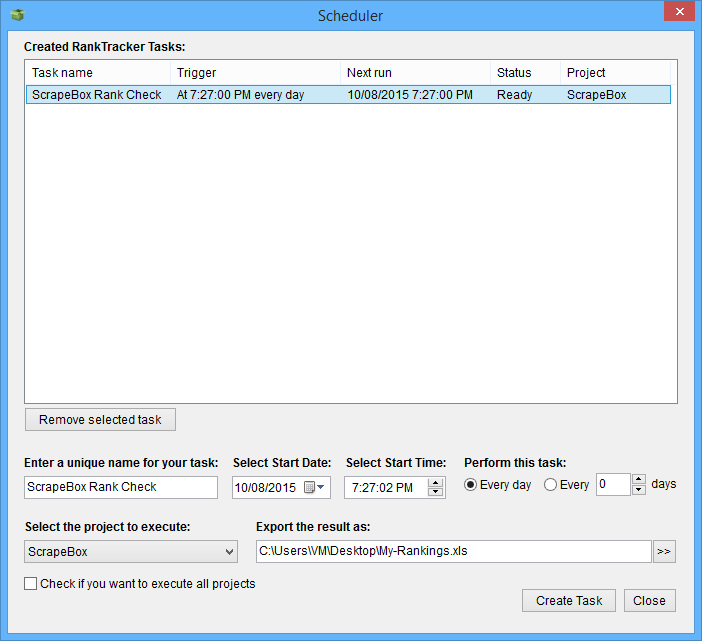Click the >> browse export path button
This screenshot has height=641, width=702.
coord(664,551)
